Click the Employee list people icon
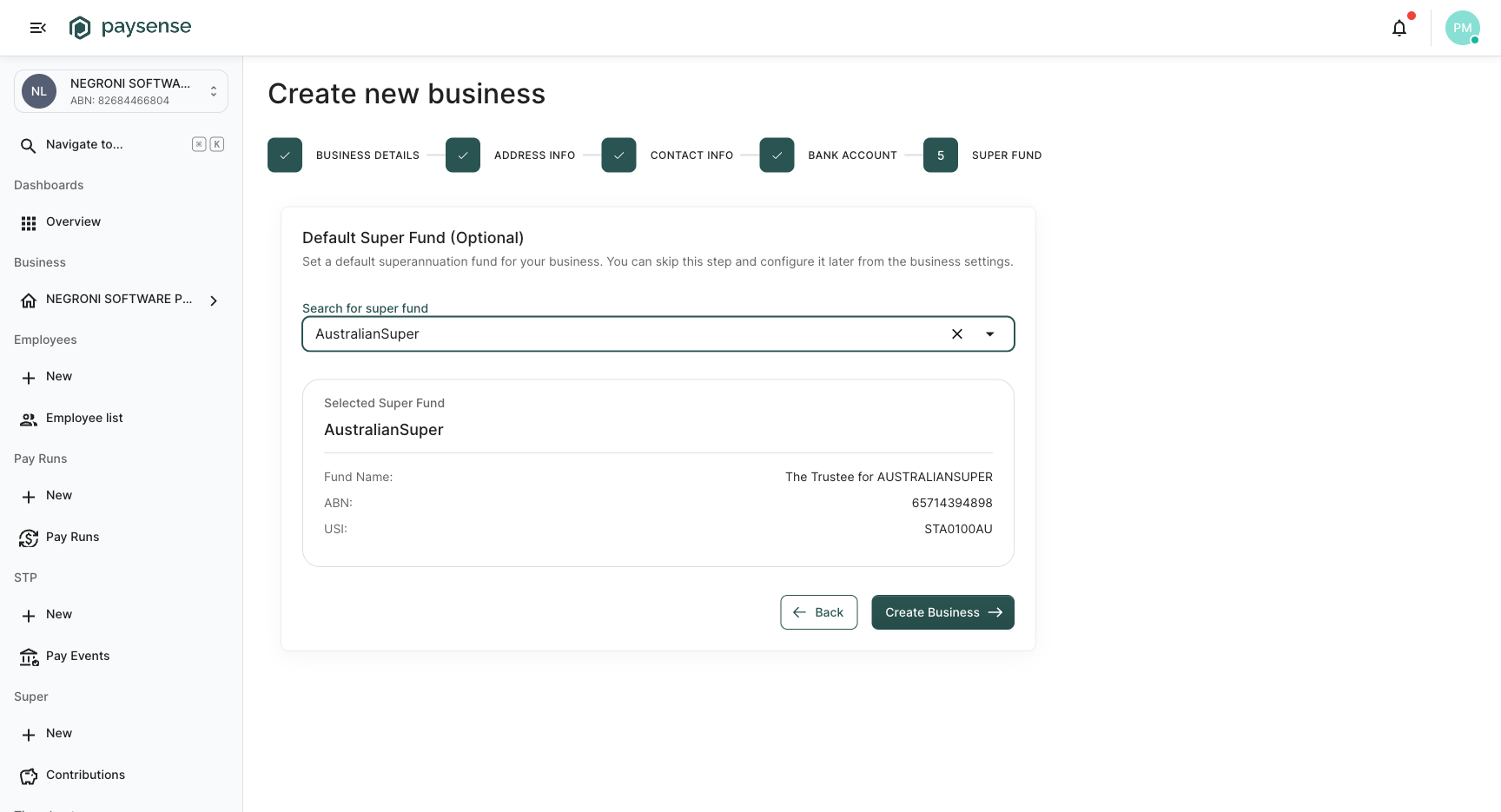Image resolution: width=1501 pixels, height=812 pixels. coord(29,419)
